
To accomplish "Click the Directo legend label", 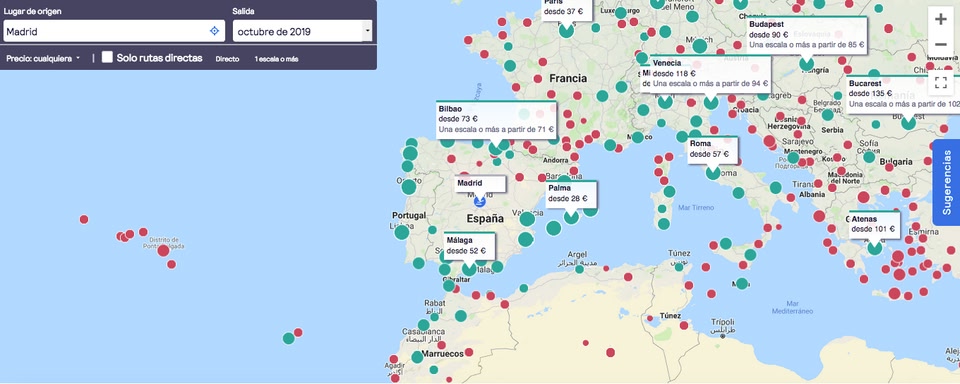I will click(x=227, y=59).
